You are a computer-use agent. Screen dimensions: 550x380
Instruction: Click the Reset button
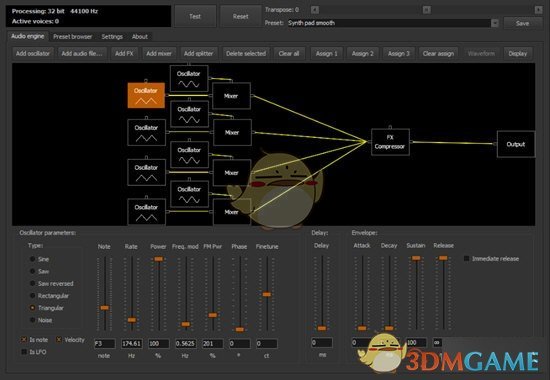(x=240, y=16)
